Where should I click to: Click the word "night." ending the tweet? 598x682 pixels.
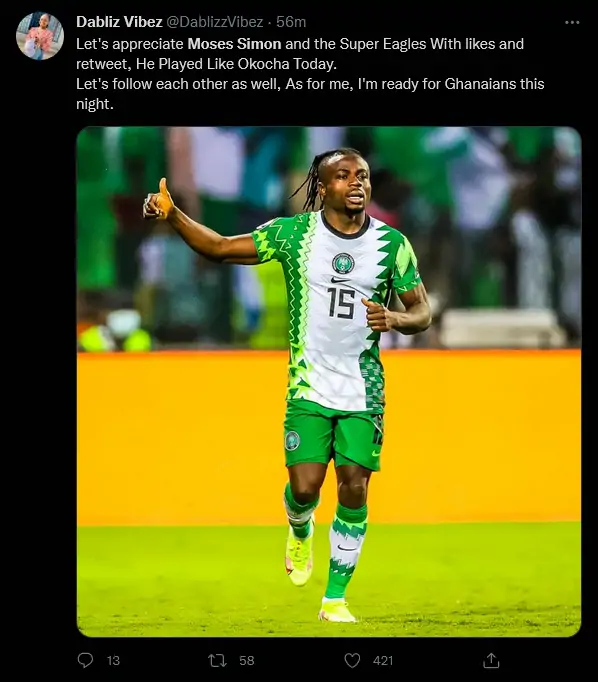[x=95, y=104]
